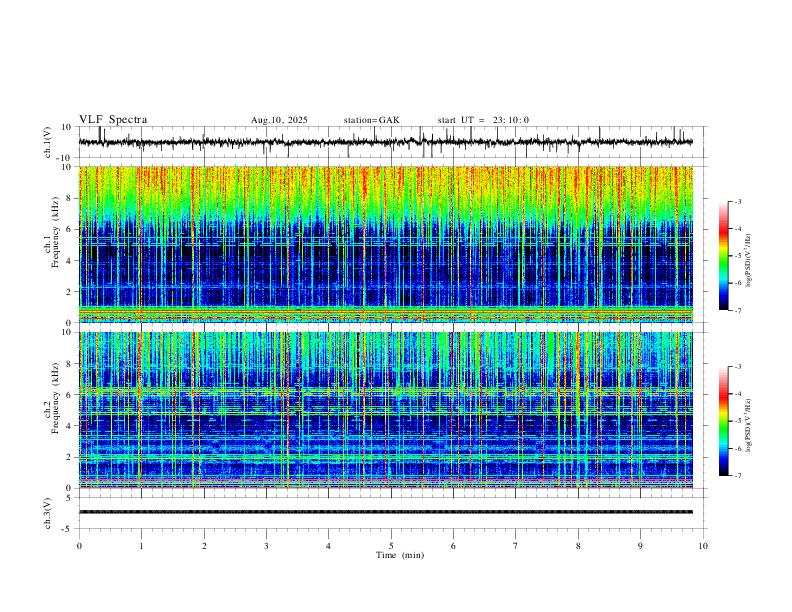
Task: Click the ch.3 flat voltage trace
Action: coord(385,512)
